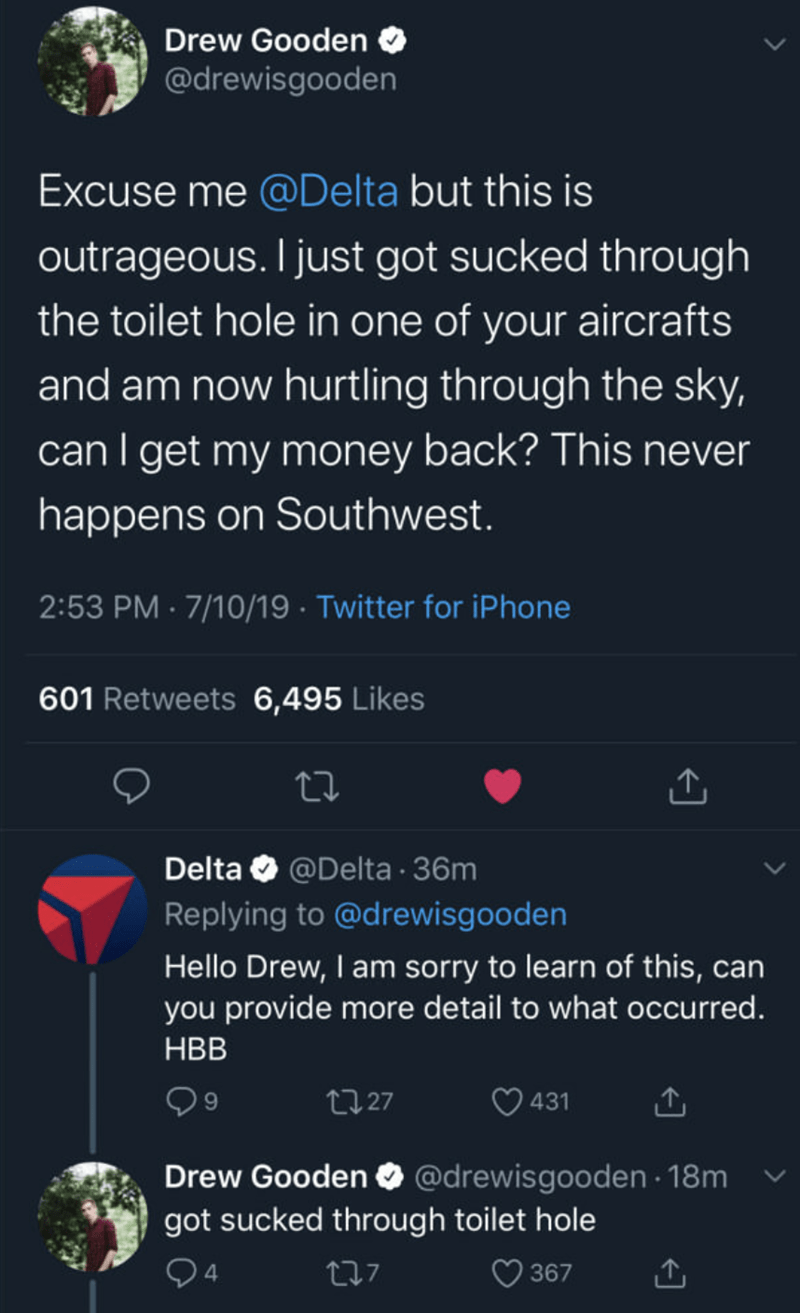This screenshot has height=1313, width=800.
Task: View the list of 6,495 Likes
Action: [x=339, y=699]
